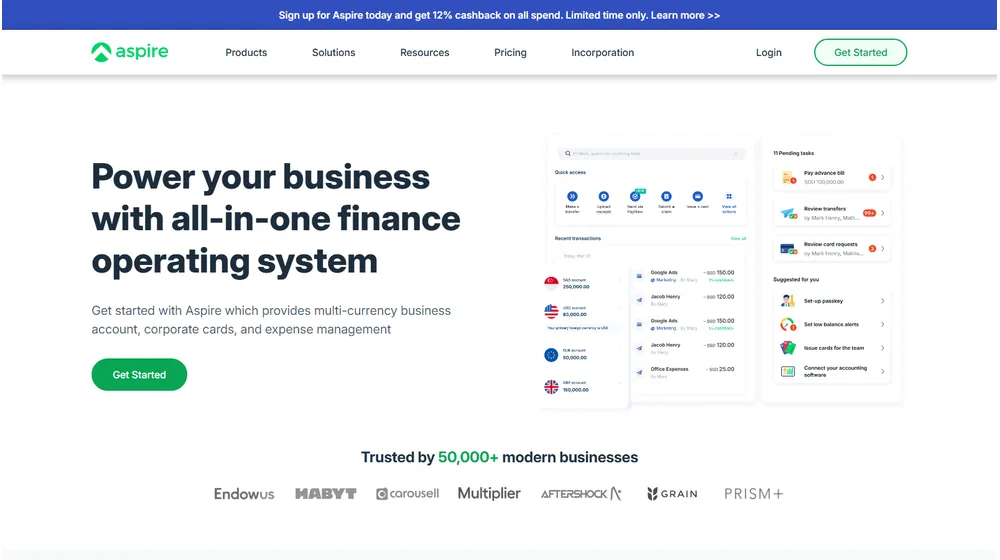
Task: Click the HABYT partner logo
Action: (x=325, y=494)
